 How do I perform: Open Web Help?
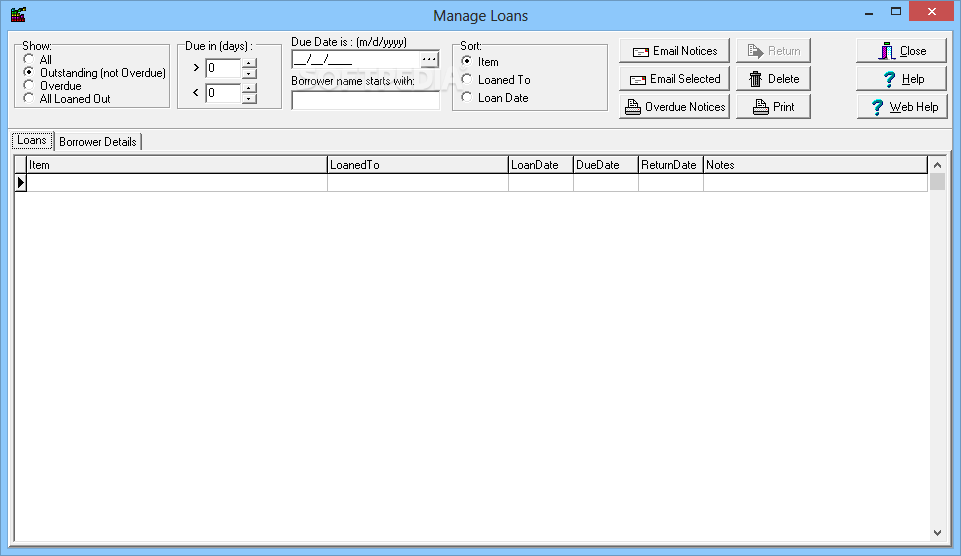902,107
